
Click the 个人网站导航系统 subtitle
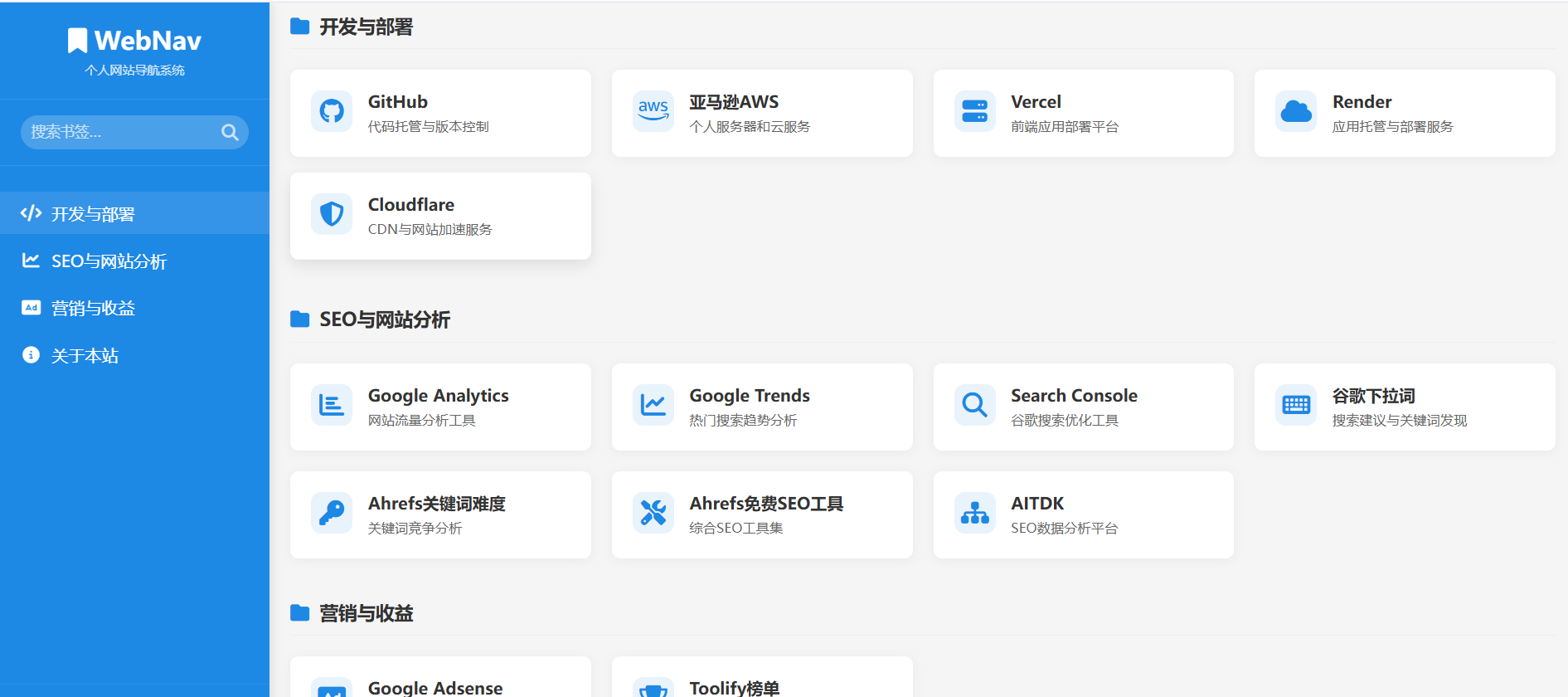click(134, 71)
